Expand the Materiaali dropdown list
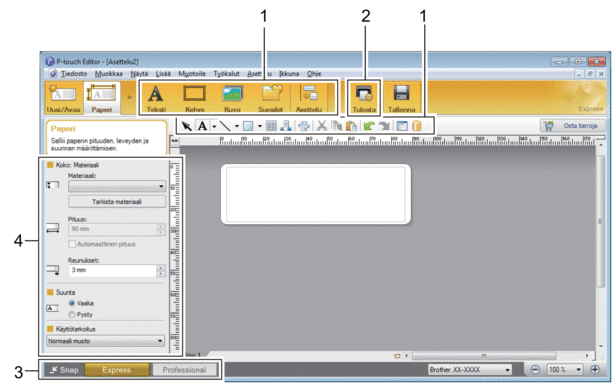The width and height of the screenshot is (616, 388). 117,186
